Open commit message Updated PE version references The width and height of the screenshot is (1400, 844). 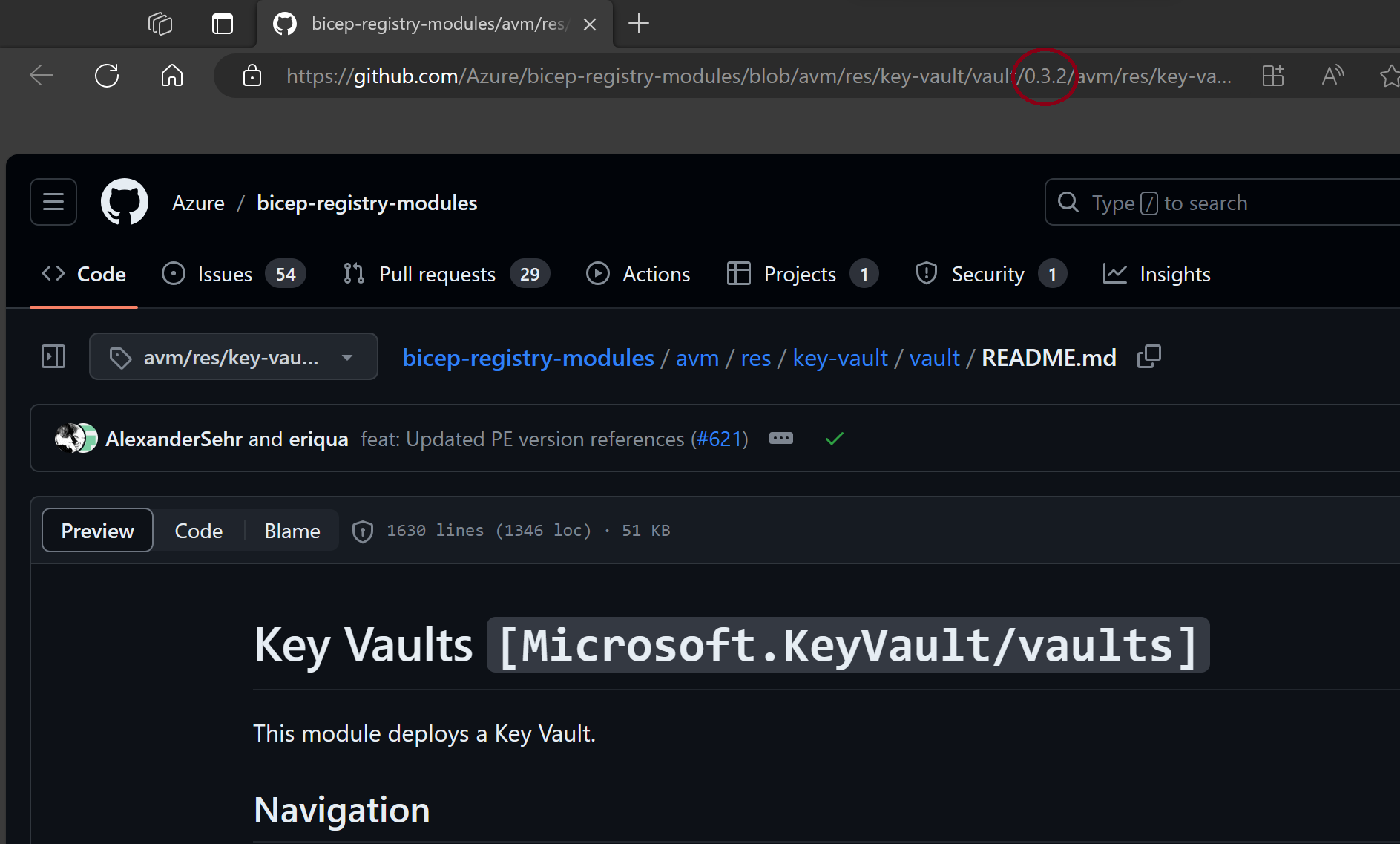[x=522, y=439]
